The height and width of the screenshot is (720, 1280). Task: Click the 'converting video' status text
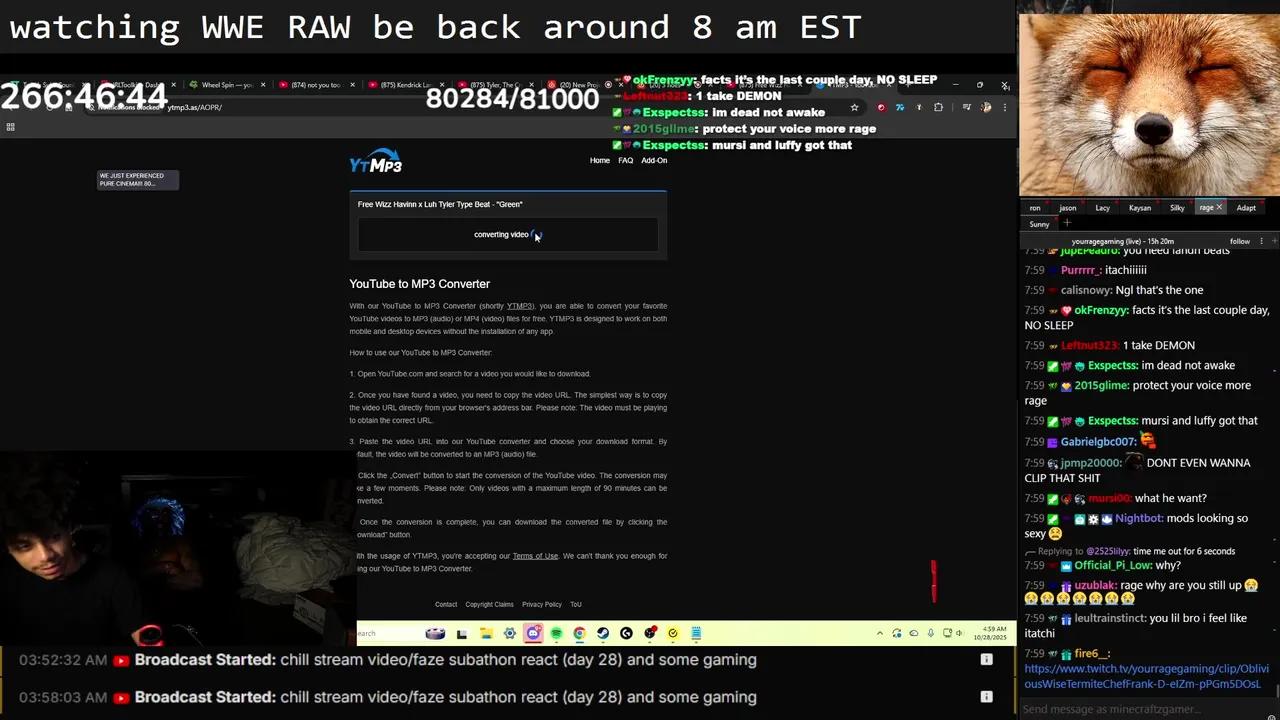point(501,235)
